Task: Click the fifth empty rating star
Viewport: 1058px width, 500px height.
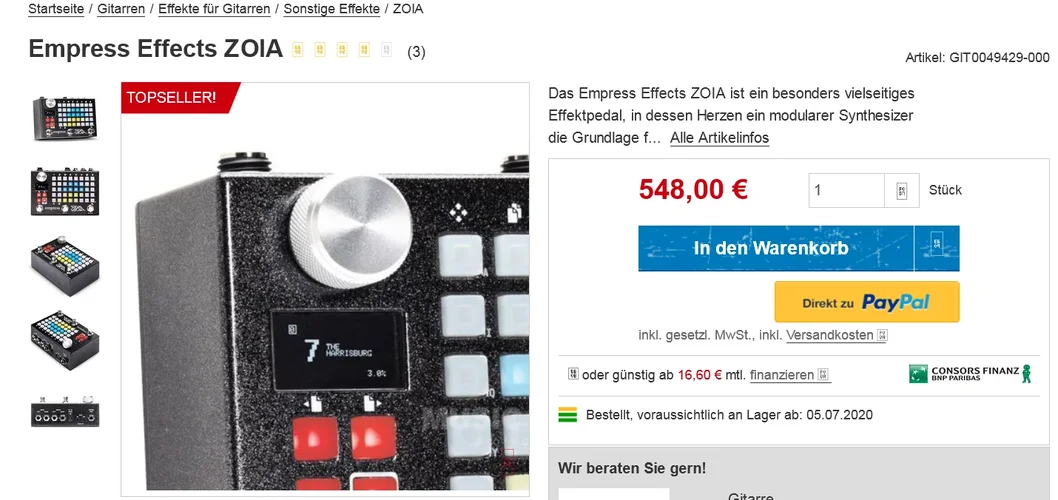Action: (x=387, y=49)
